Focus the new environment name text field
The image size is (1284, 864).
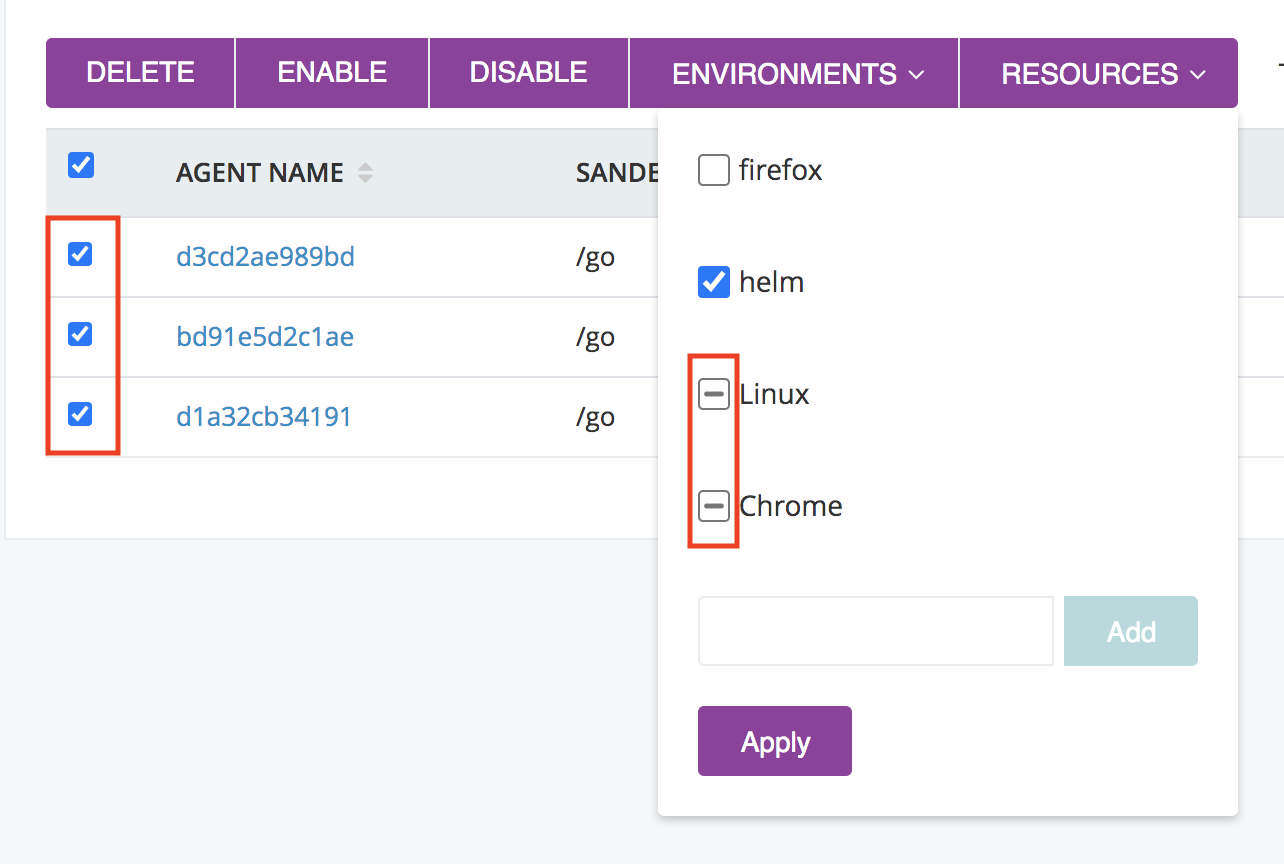[876, 632]
